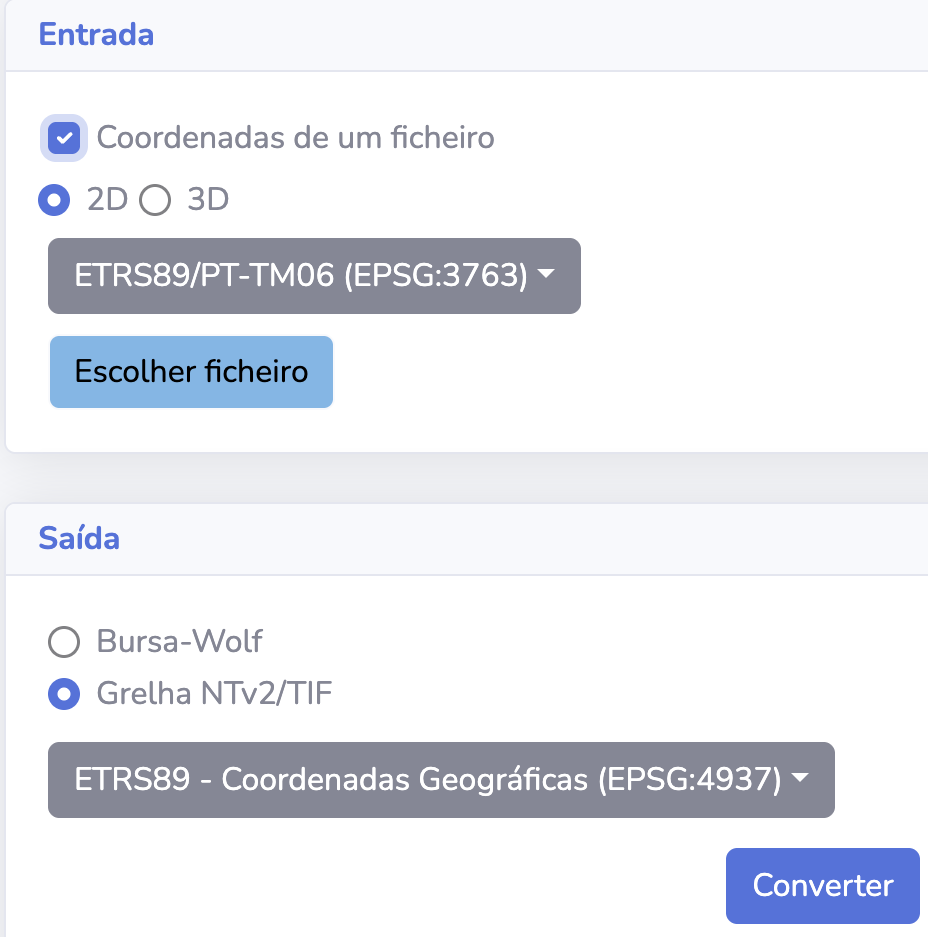Viewport: 928px width, 937px height.
Task: Click the Saída section heading
Action: (79, 539)
